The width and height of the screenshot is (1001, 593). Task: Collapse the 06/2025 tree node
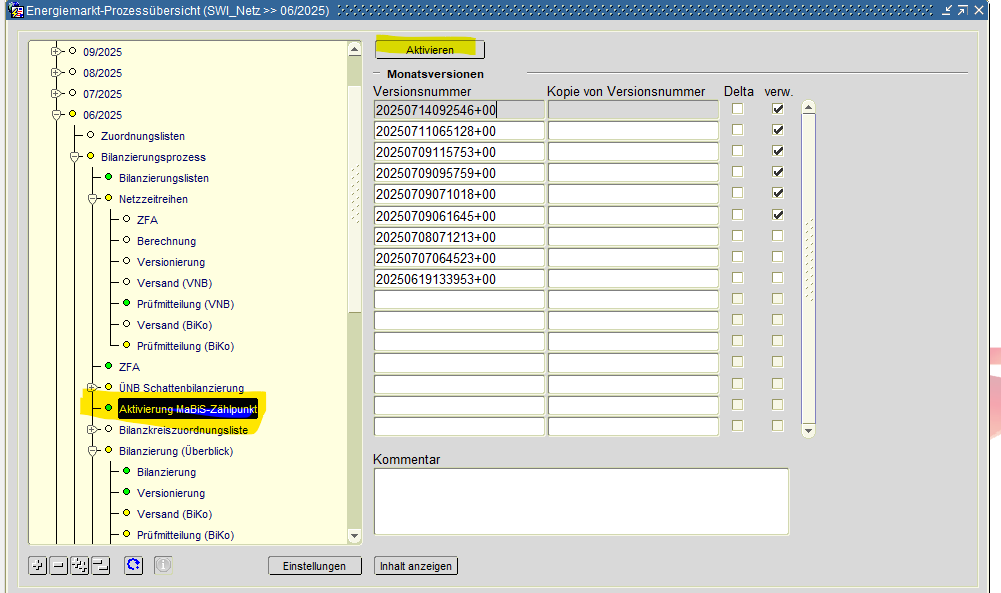[x=56, y=114]
